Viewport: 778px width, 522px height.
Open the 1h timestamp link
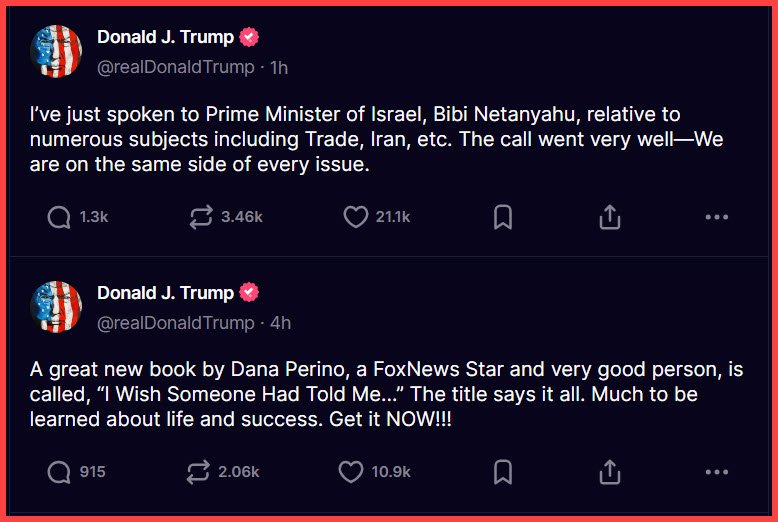(279, 68)
